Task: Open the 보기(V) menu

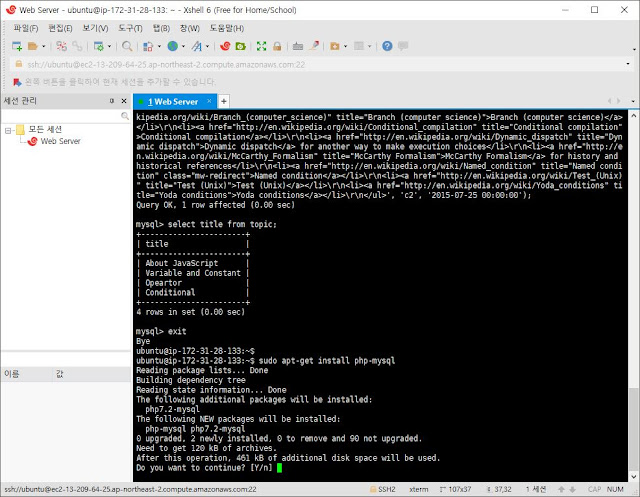Action: pos(95,28)
